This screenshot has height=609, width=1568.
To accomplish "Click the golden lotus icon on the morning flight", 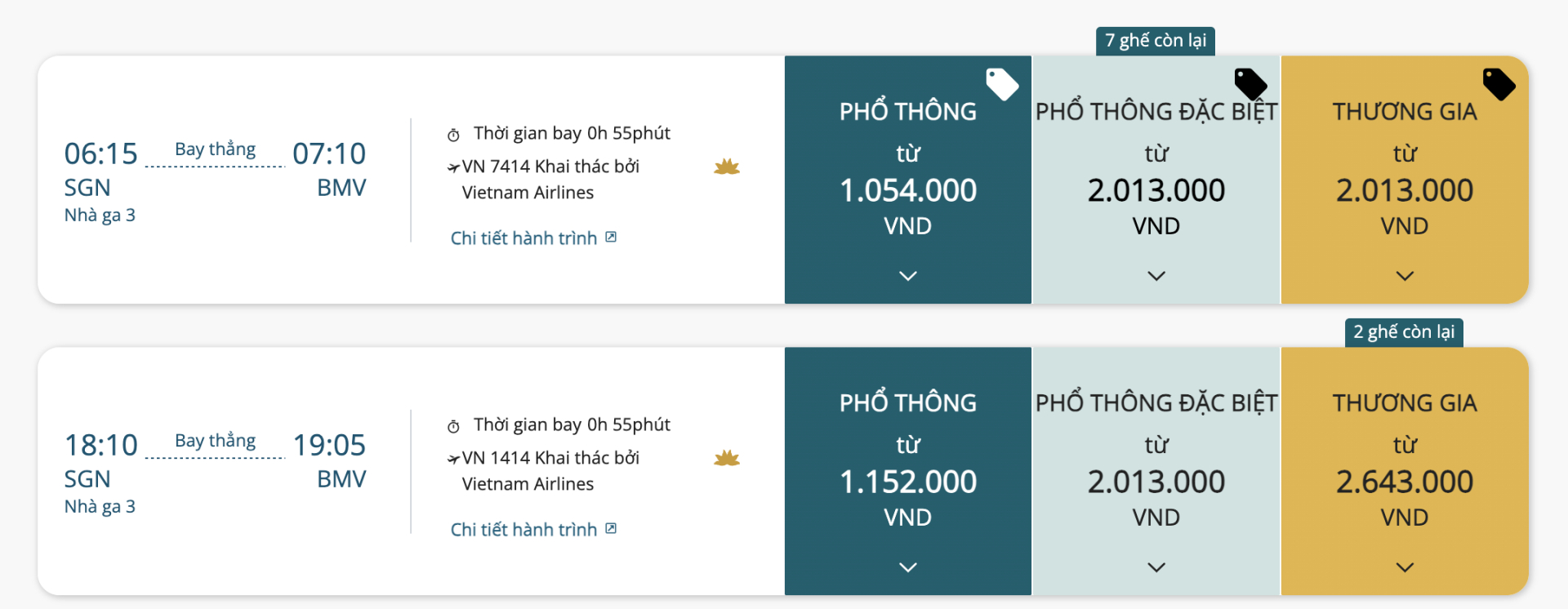I will [727, 167].
